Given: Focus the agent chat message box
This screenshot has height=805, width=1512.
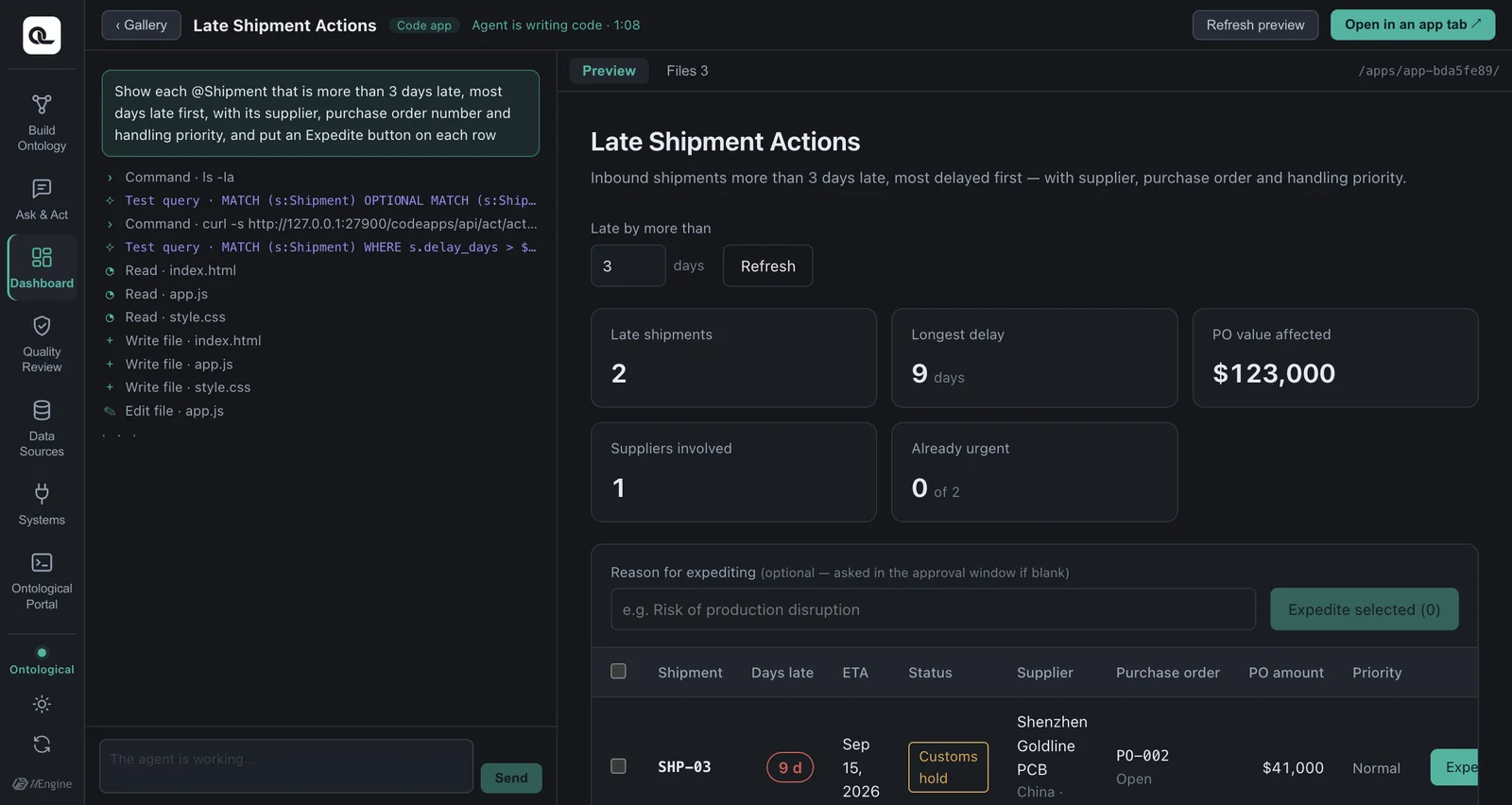Looking at the screenshot, I should click(286, 765).
